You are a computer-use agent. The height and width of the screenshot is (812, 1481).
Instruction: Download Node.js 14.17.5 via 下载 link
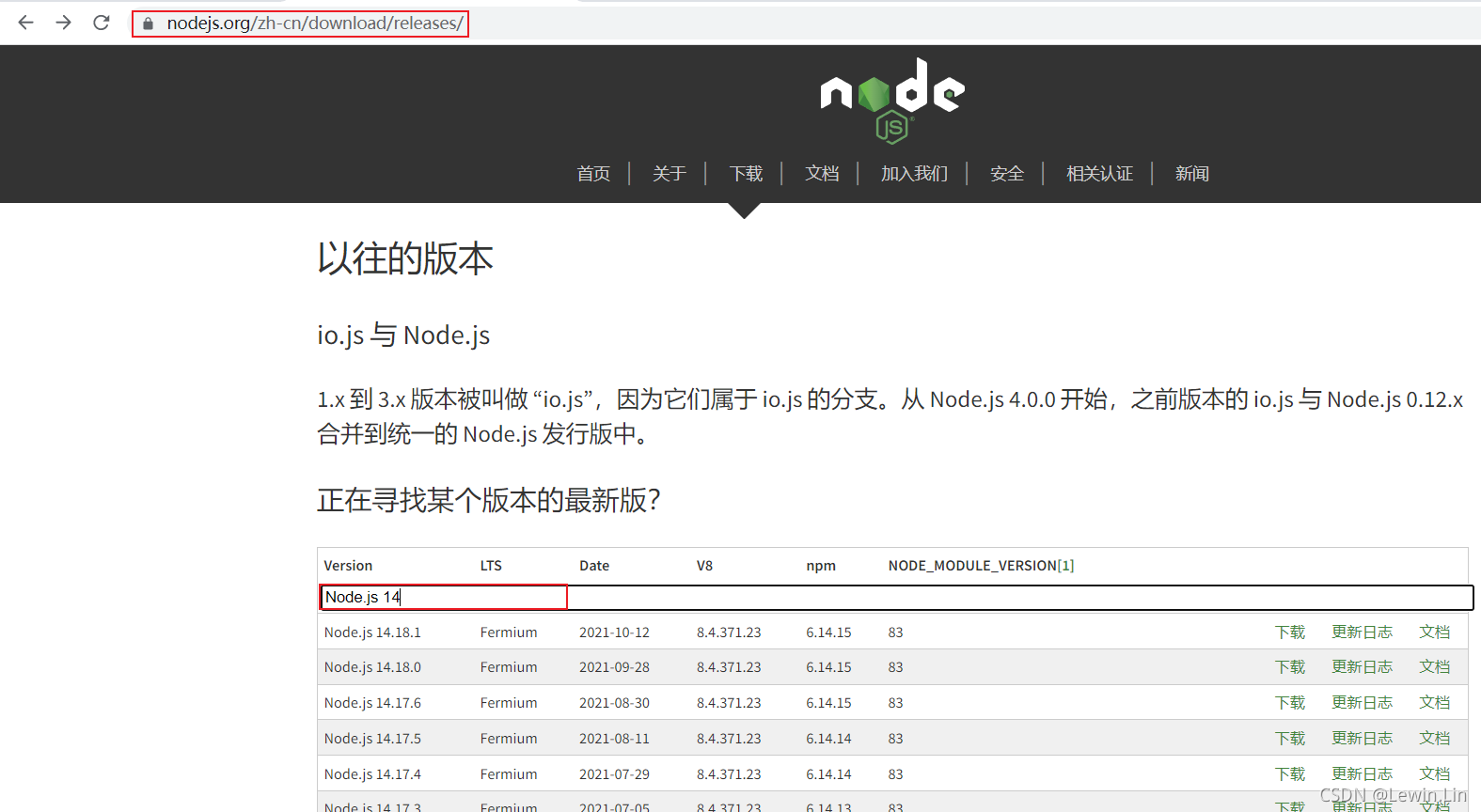pos(1290,739)
